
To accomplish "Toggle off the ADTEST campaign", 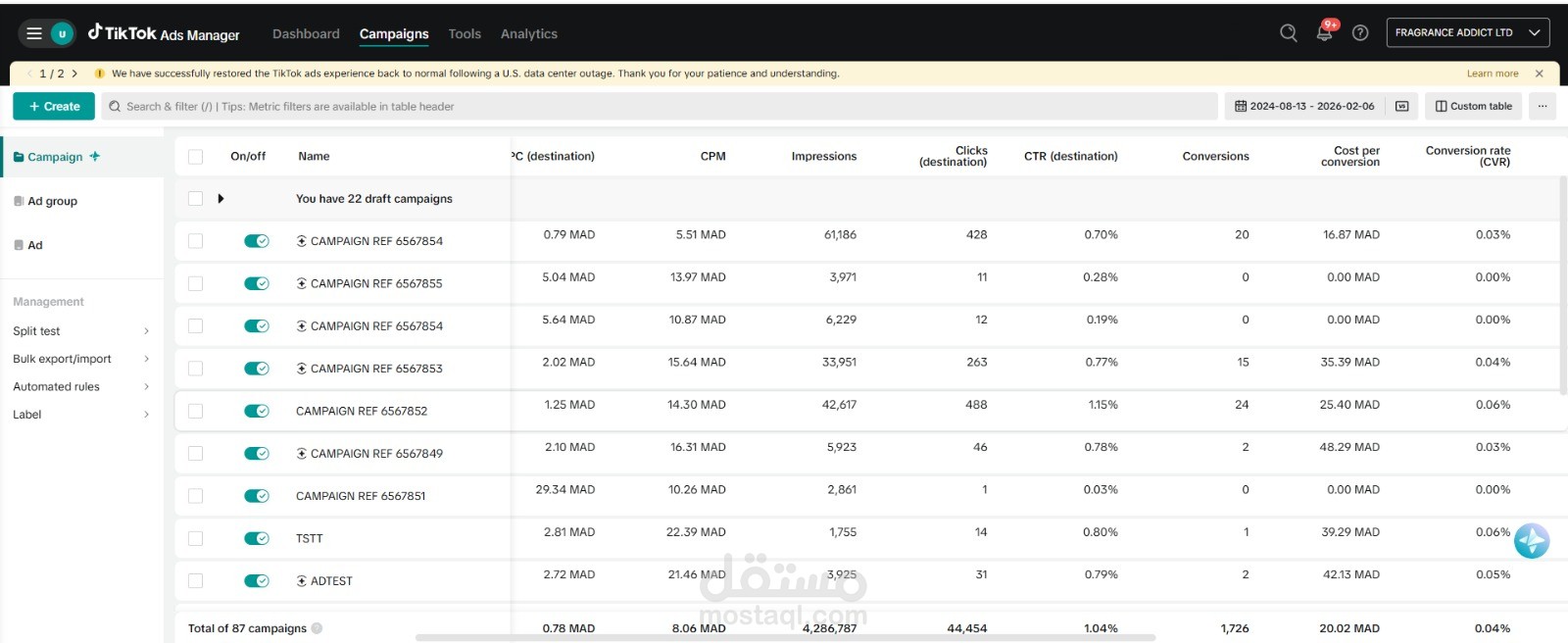I will [x=257, y=581].
